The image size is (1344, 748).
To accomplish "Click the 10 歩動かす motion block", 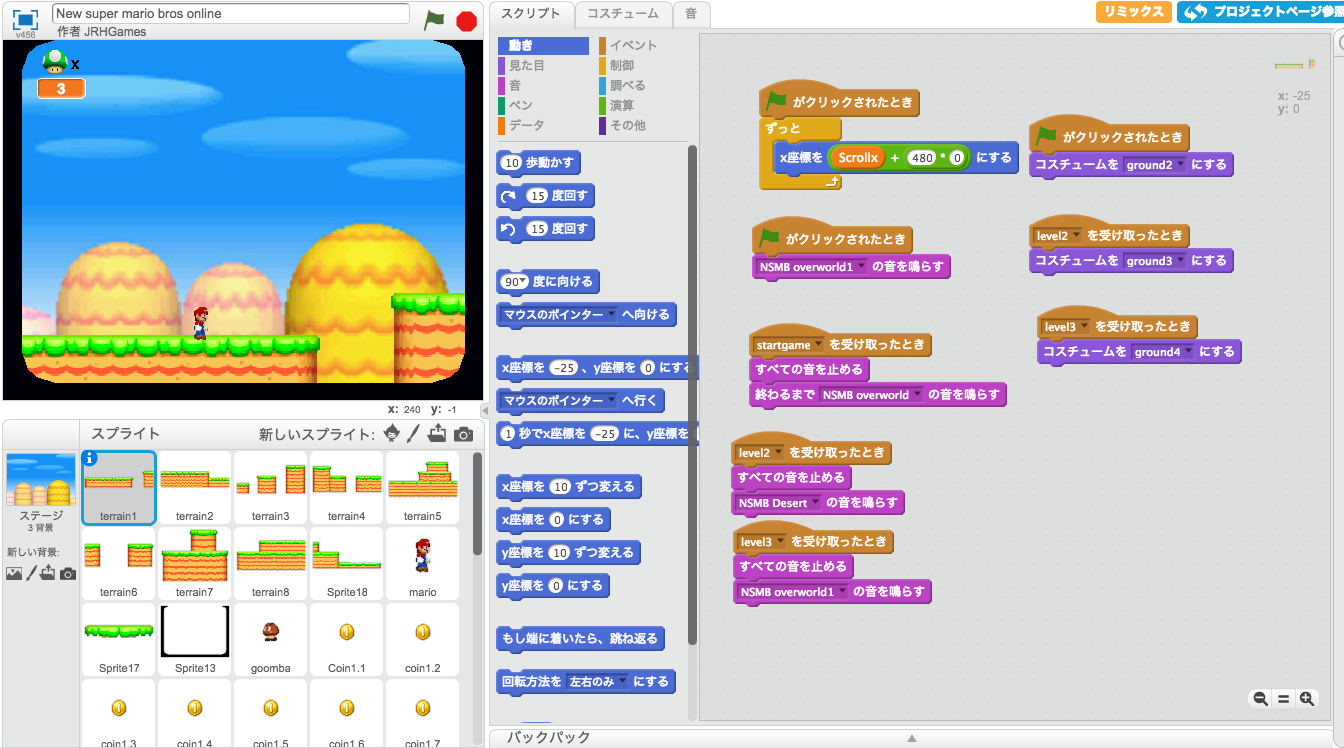I will point(540,163).
